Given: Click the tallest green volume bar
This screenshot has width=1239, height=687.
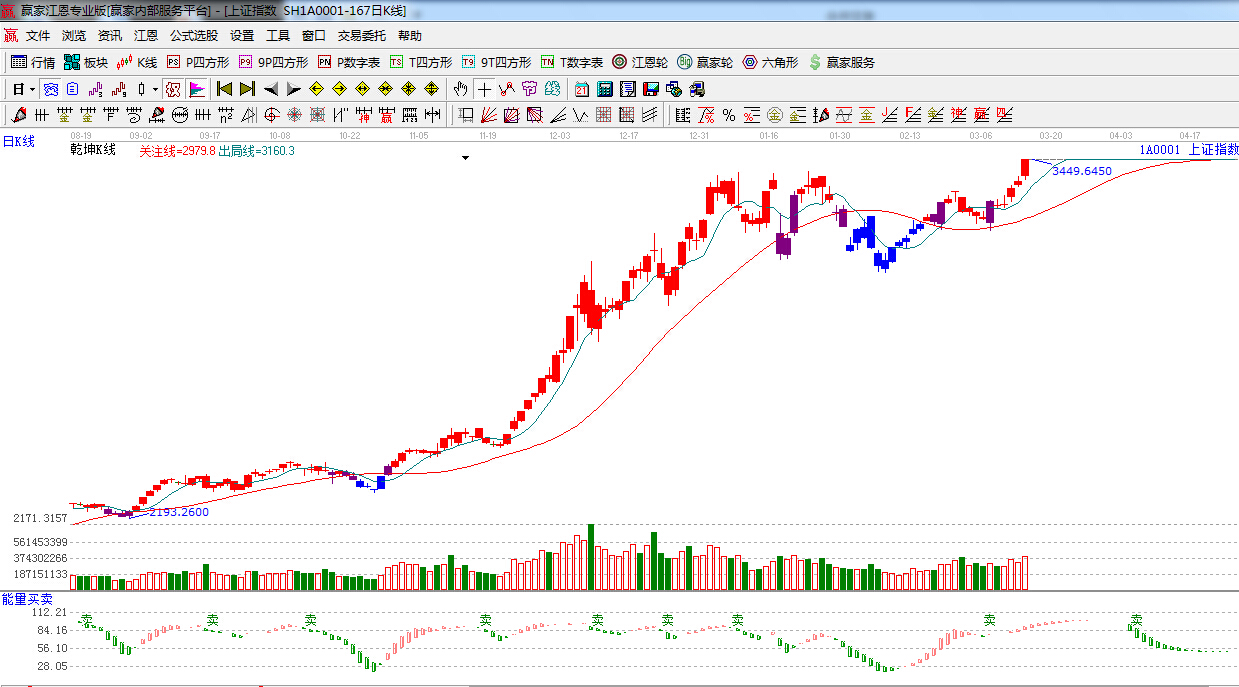Looking at the screenshot, I should 591,557.
